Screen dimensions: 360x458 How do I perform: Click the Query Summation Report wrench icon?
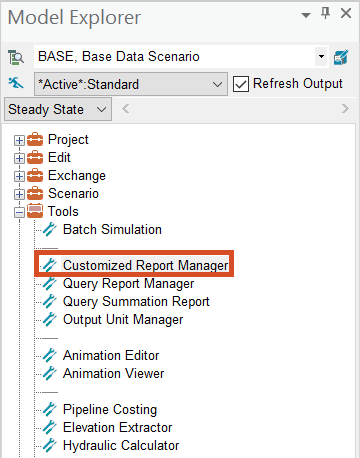[x=50, y=301]
